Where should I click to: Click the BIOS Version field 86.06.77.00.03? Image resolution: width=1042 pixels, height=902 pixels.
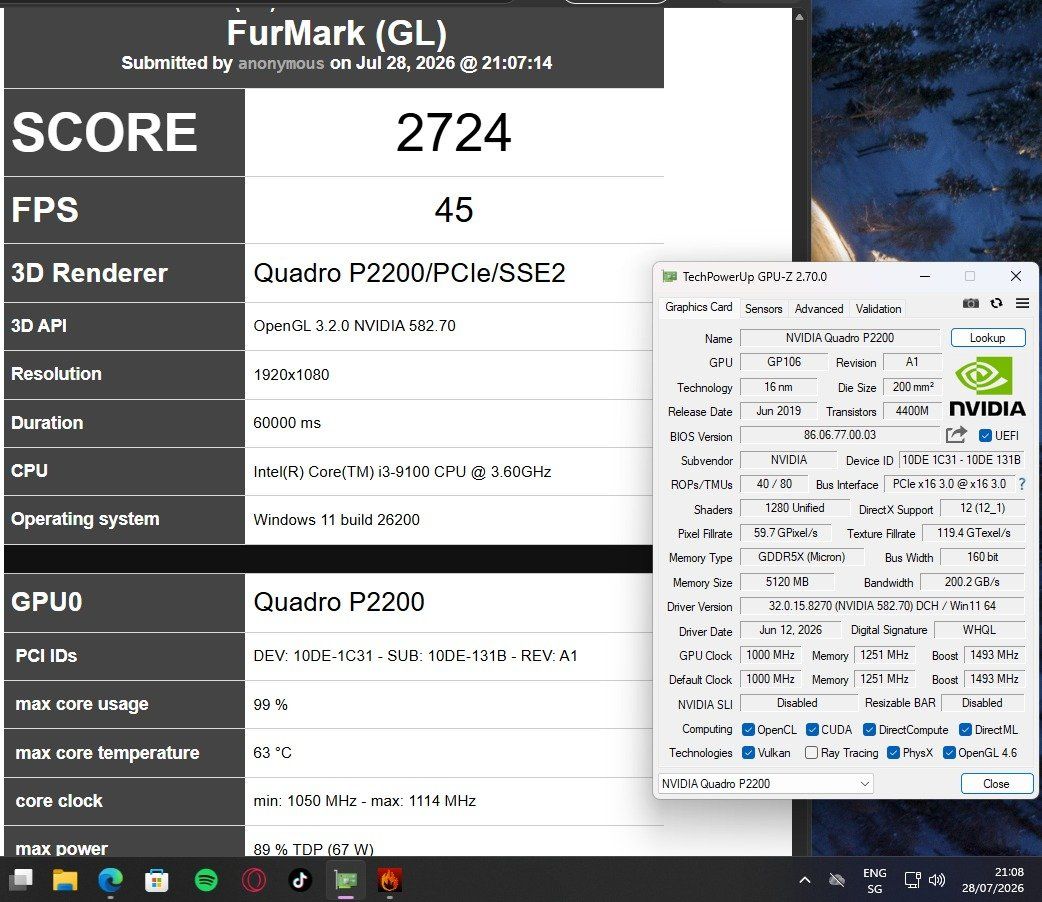840,435
